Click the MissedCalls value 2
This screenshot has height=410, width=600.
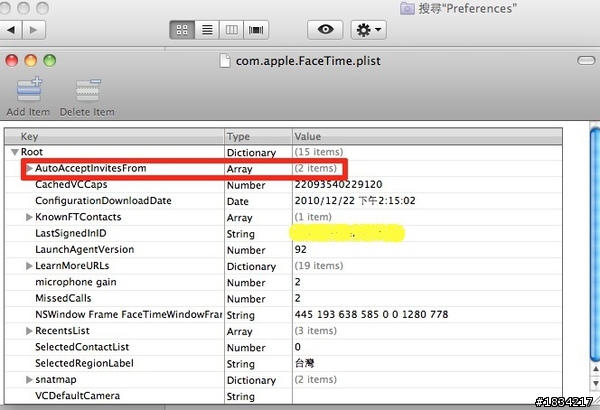[x=298, y=298]
